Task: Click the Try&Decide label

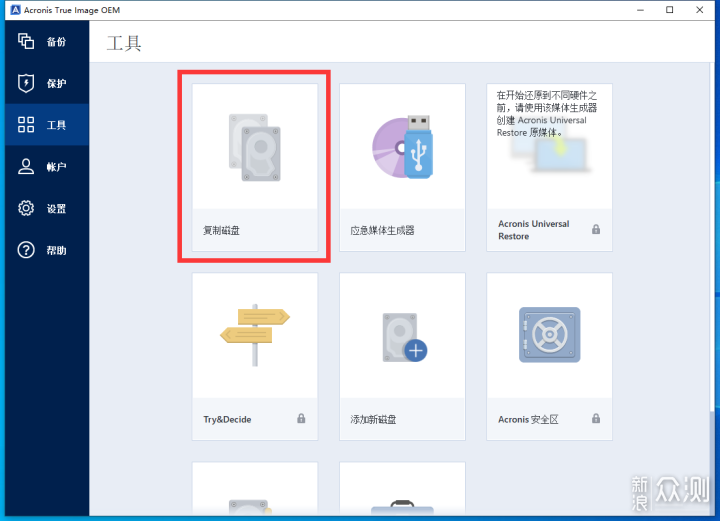Action: [x=227, y=420]
